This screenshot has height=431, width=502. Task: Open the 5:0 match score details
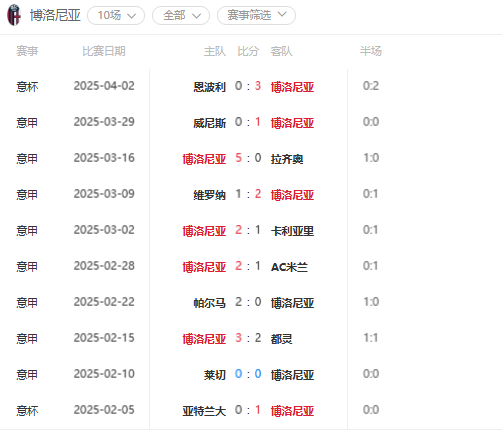(248, 158)
